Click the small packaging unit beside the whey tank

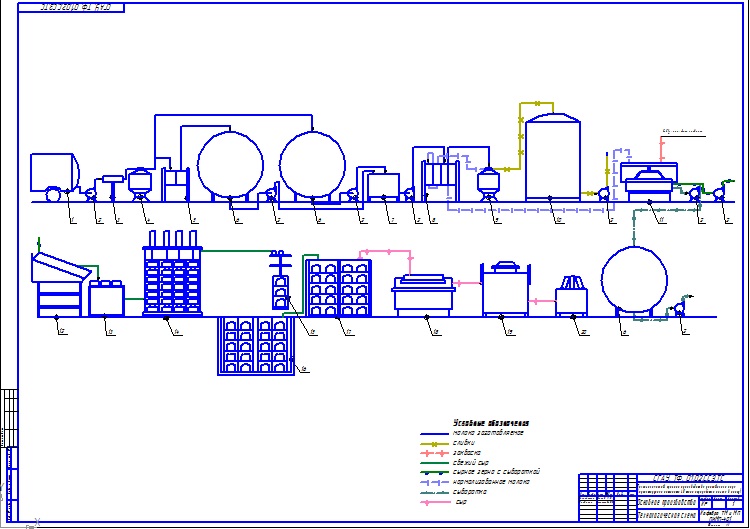pyautogui.click(x=572, y=296)
